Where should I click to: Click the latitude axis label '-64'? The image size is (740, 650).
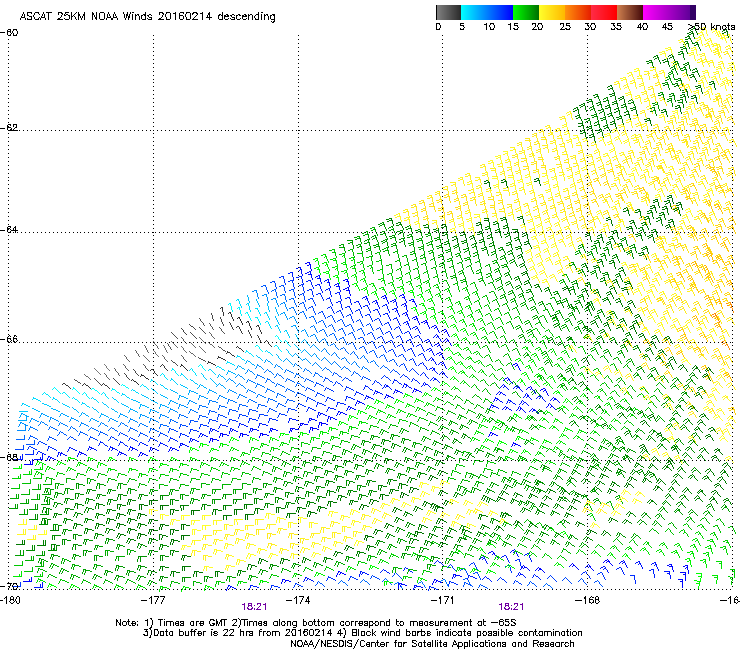point(9,230)
